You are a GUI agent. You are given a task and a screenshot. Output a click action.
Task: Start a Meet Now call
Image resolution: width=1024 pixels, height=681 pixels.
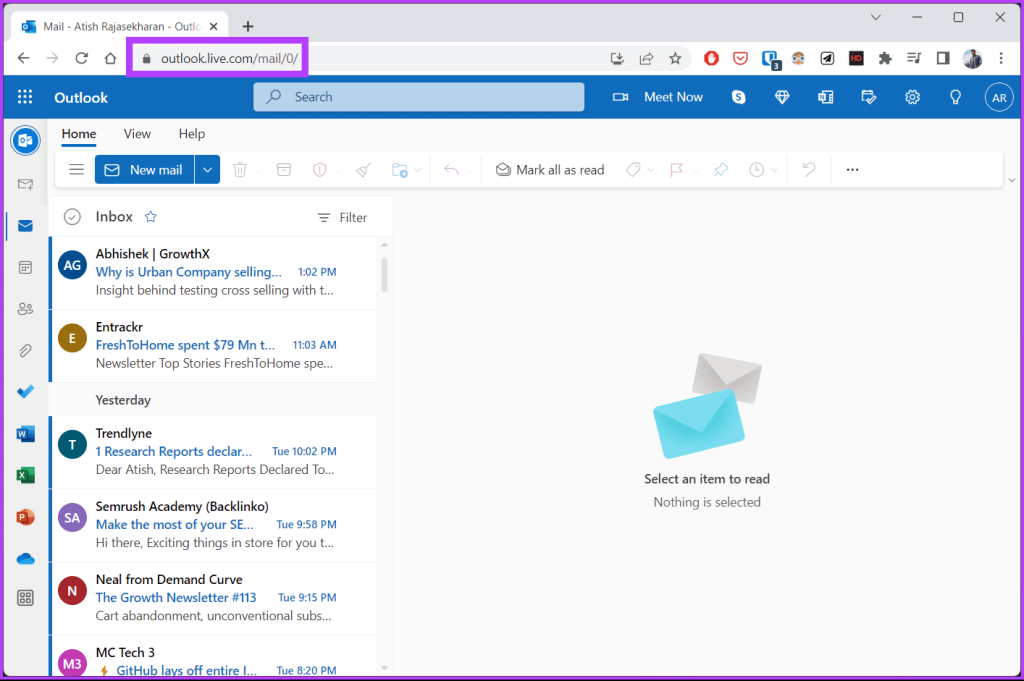[658, 97]
